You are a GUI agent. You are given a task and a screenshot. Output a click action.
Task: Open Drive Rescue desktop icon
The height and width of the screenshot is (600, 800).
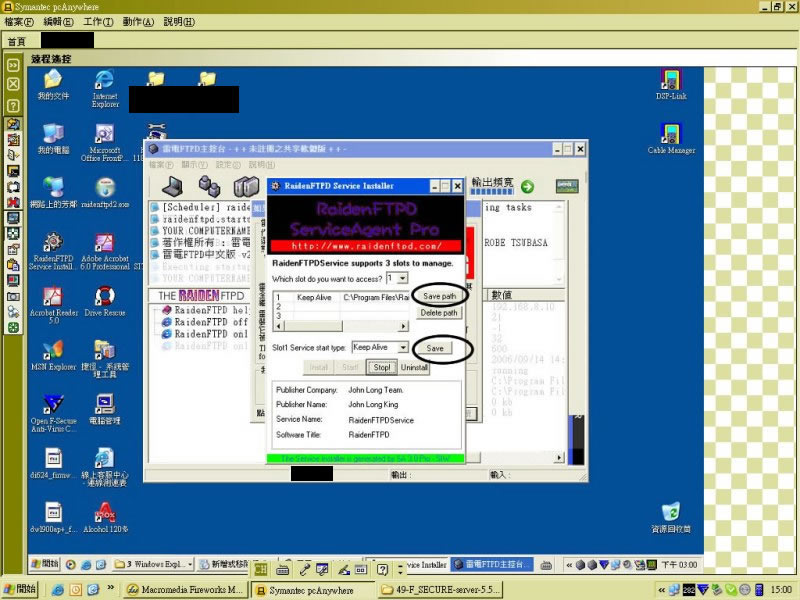pyautogui.click(x=105, y=301)
